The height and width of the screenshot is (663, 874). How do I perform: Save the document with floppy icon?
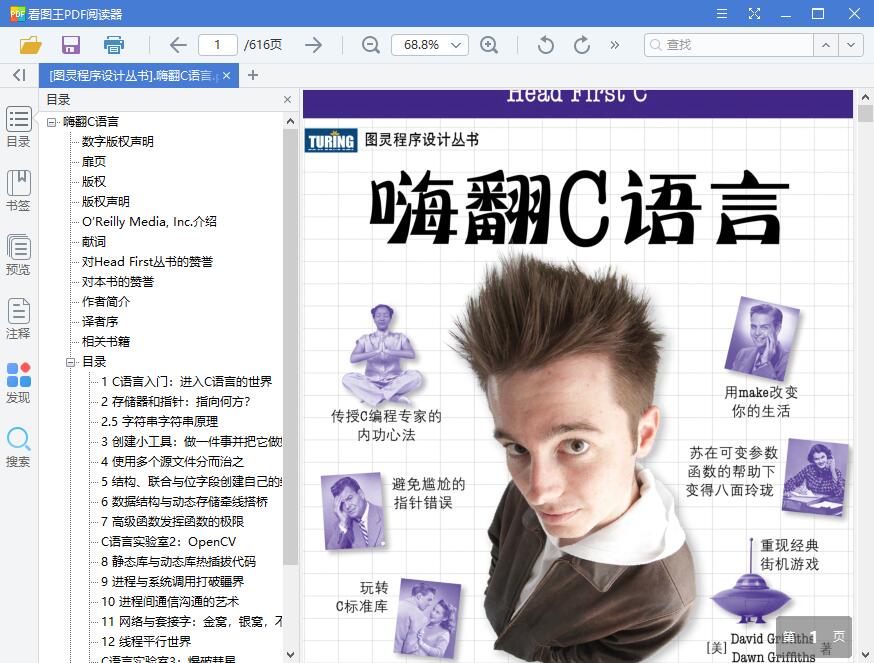coord(71,45)
